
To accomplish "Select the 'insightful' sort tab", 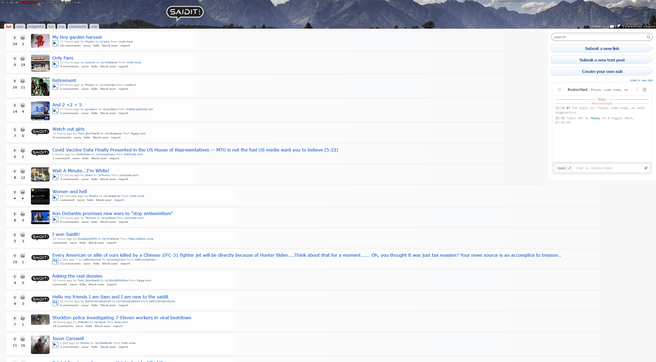I will pyautogui.click(x=36, y=26).
